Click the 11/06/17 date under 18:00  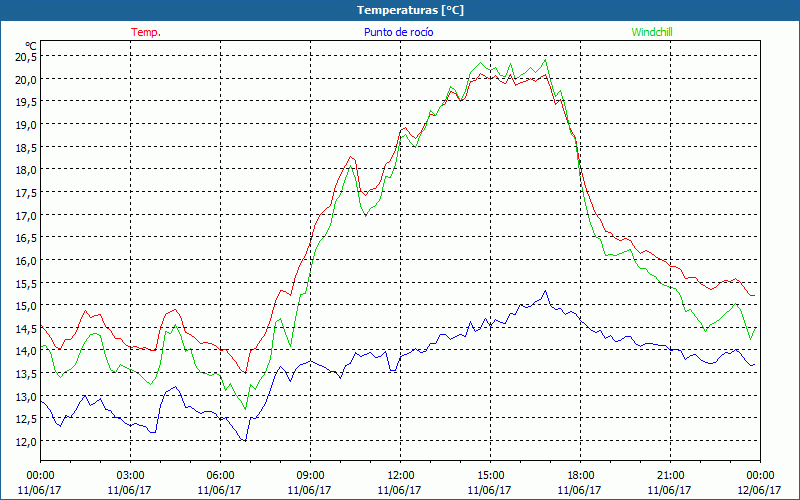pyautogui.click(x=580, y=490)
